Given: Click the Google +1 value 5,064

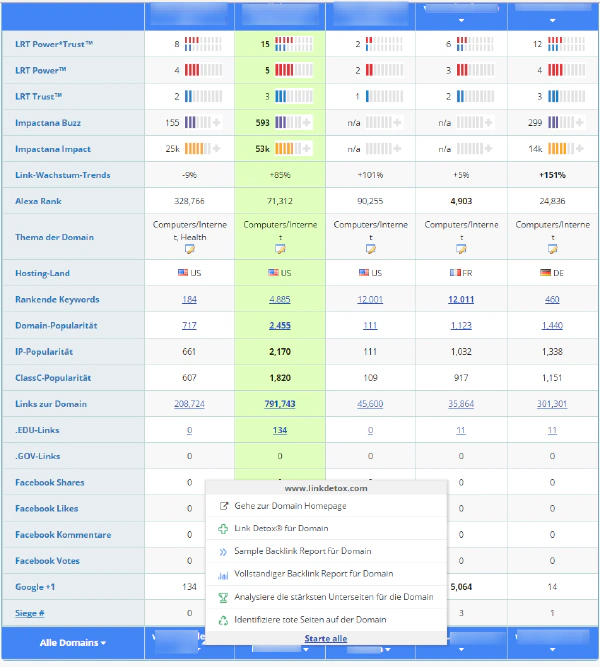Looking at the screenshot, I should pyautogui.click(x=461, y=587).
